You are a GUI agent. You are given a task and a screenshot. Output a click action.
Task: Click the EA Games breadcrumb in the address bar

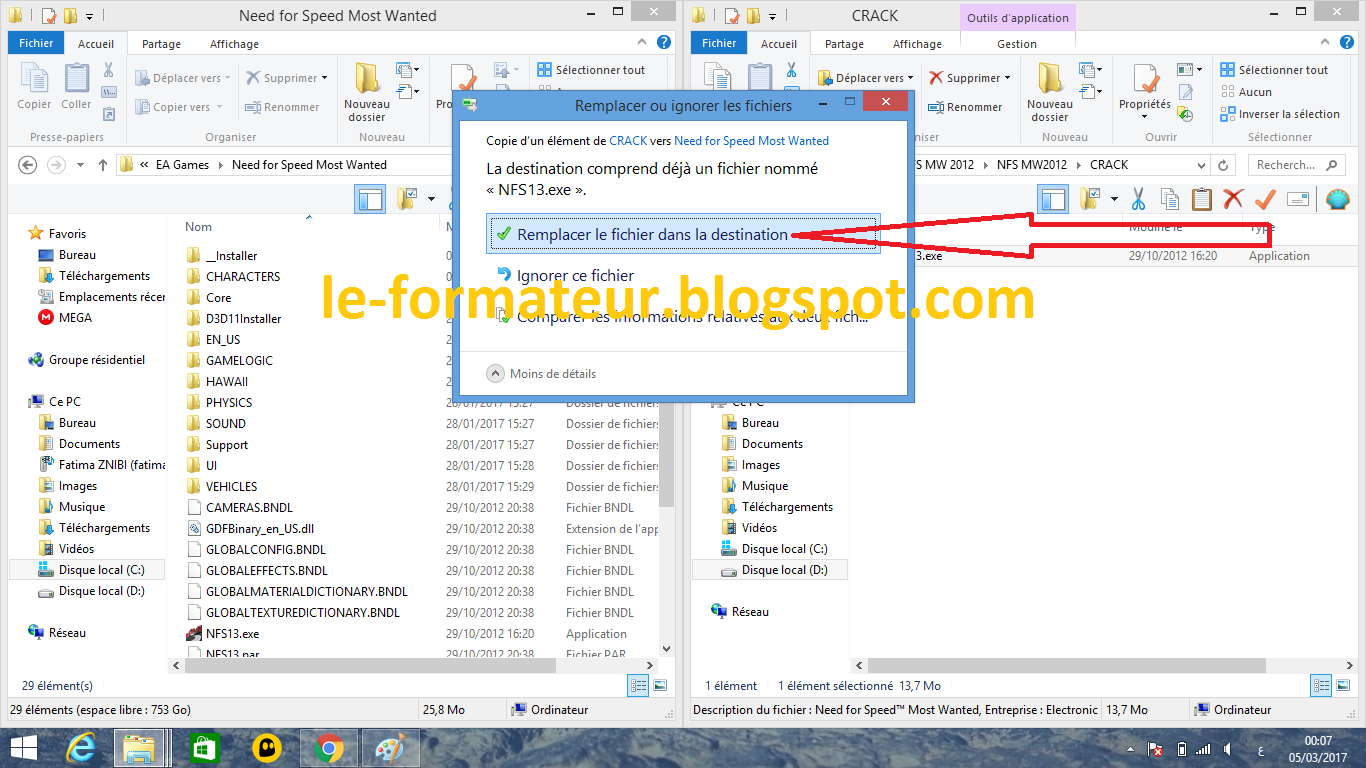(x=182, y=165)
